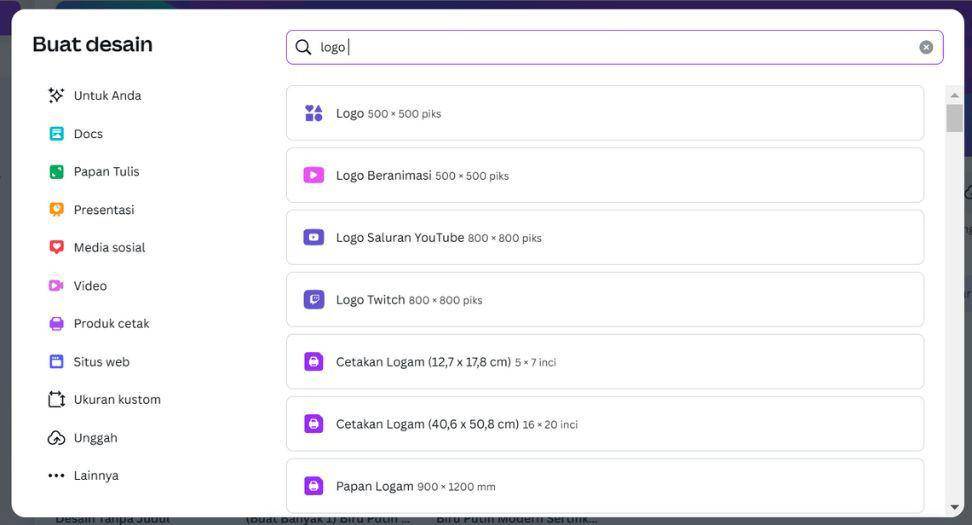Select Cetakan Logam (40,6 x 50,8 cm) result

[605, 424]
